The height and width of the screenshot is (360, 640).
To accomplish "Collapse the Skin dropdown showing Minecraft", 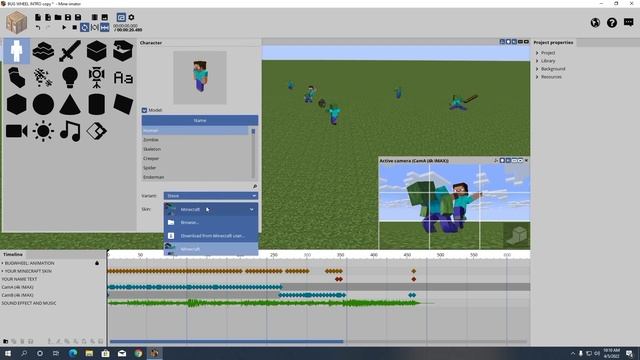I will [211, 209].
